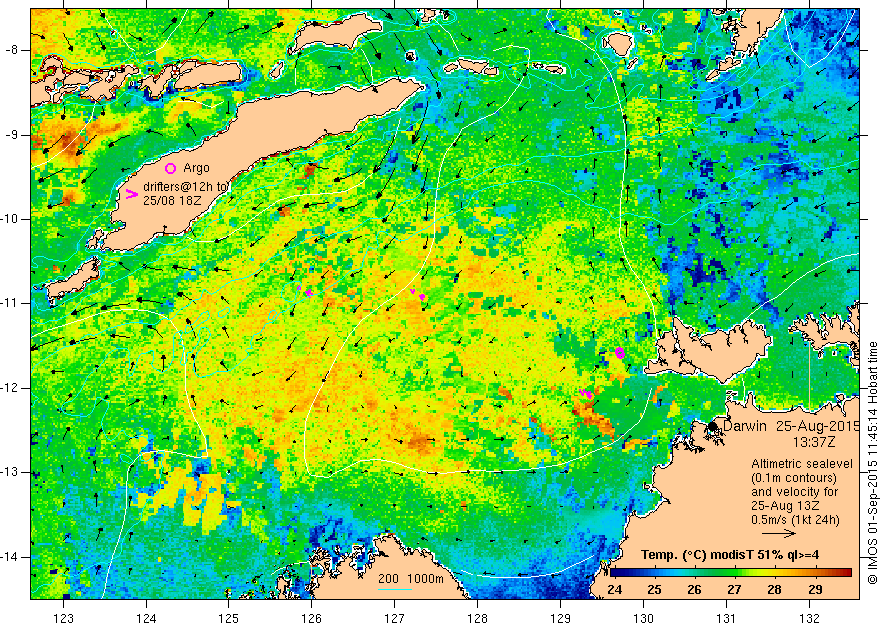
Task: Click the magenta drifter arrow legend marker
Action: (x=132, y=194)
